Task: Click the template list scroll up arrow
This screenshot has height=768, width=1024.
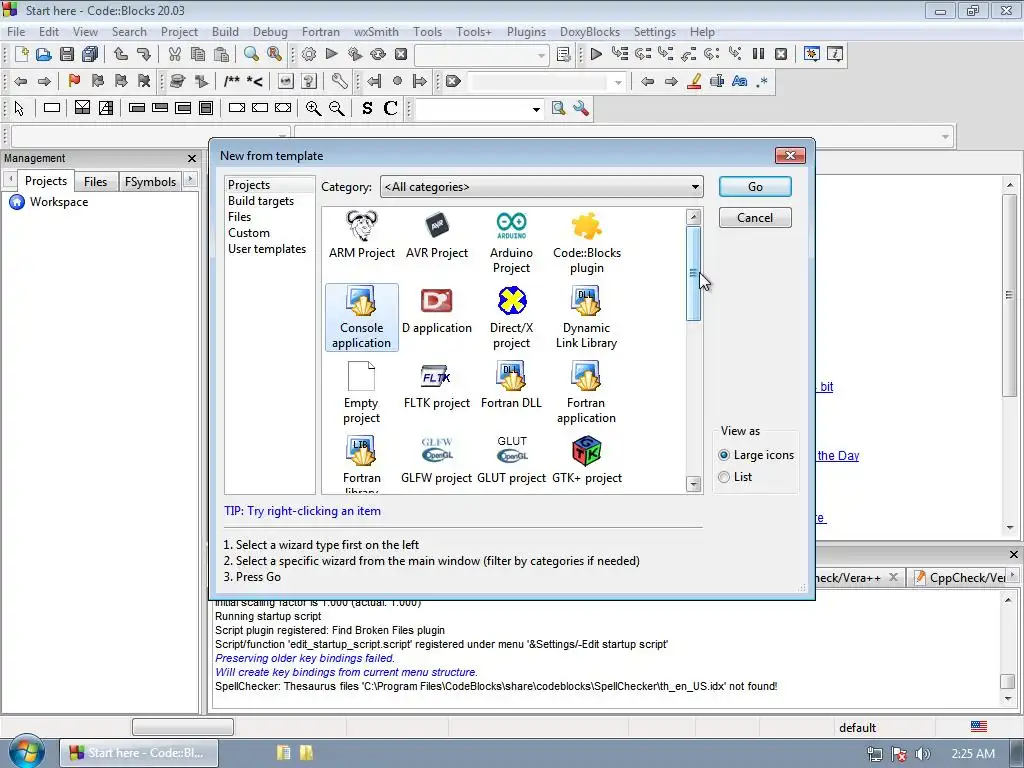Action: 694,217
